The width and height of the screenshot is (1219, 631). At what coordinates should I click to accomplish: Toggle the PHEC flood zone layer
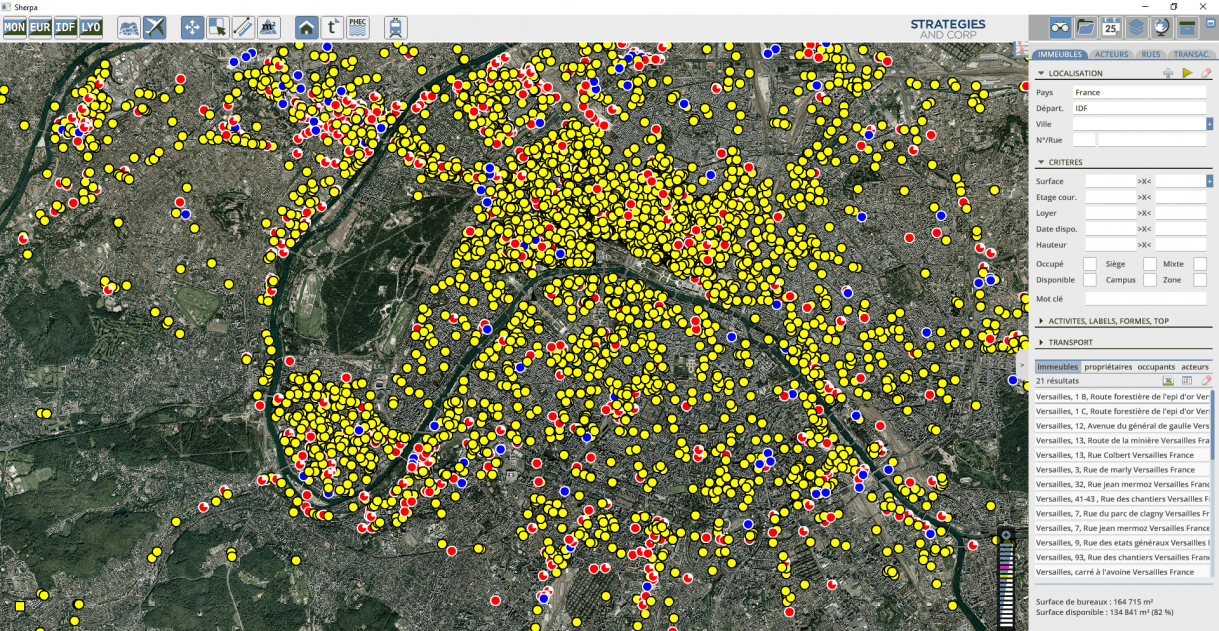[x=358, y=27]
